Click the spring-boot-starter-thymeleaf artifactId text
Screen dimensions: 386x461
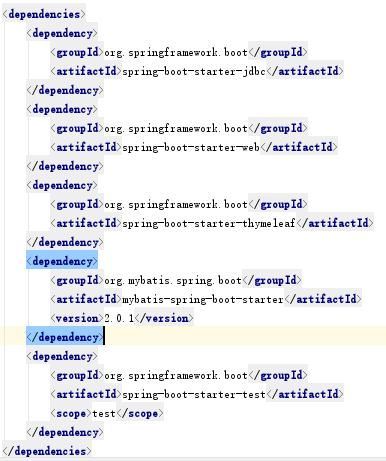tap(209, 223)
